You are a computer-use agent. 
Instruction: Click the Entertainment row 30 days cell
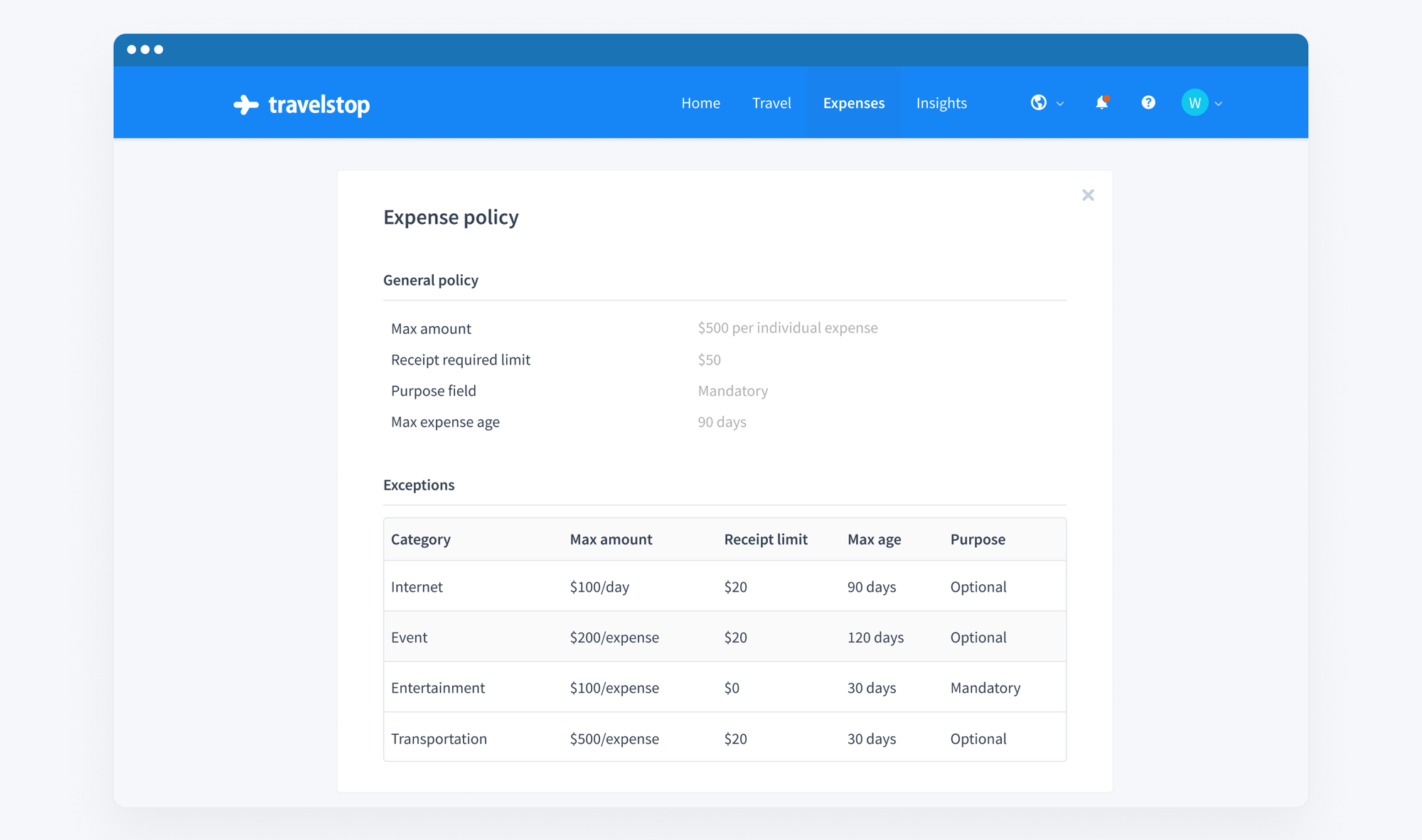[x=872, y=688]
